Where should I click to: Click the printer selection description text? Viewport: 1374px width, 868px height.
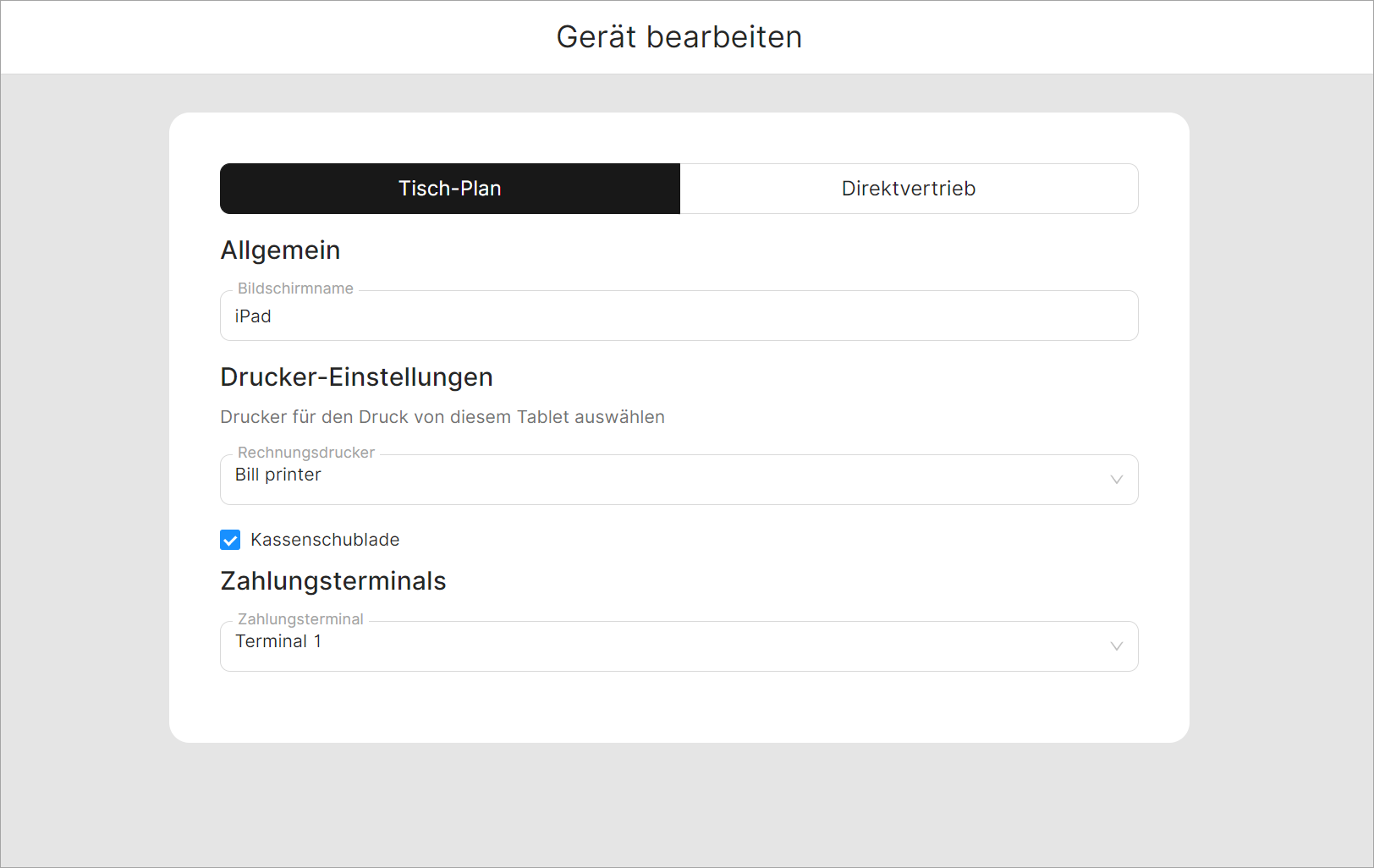[442, 417]
